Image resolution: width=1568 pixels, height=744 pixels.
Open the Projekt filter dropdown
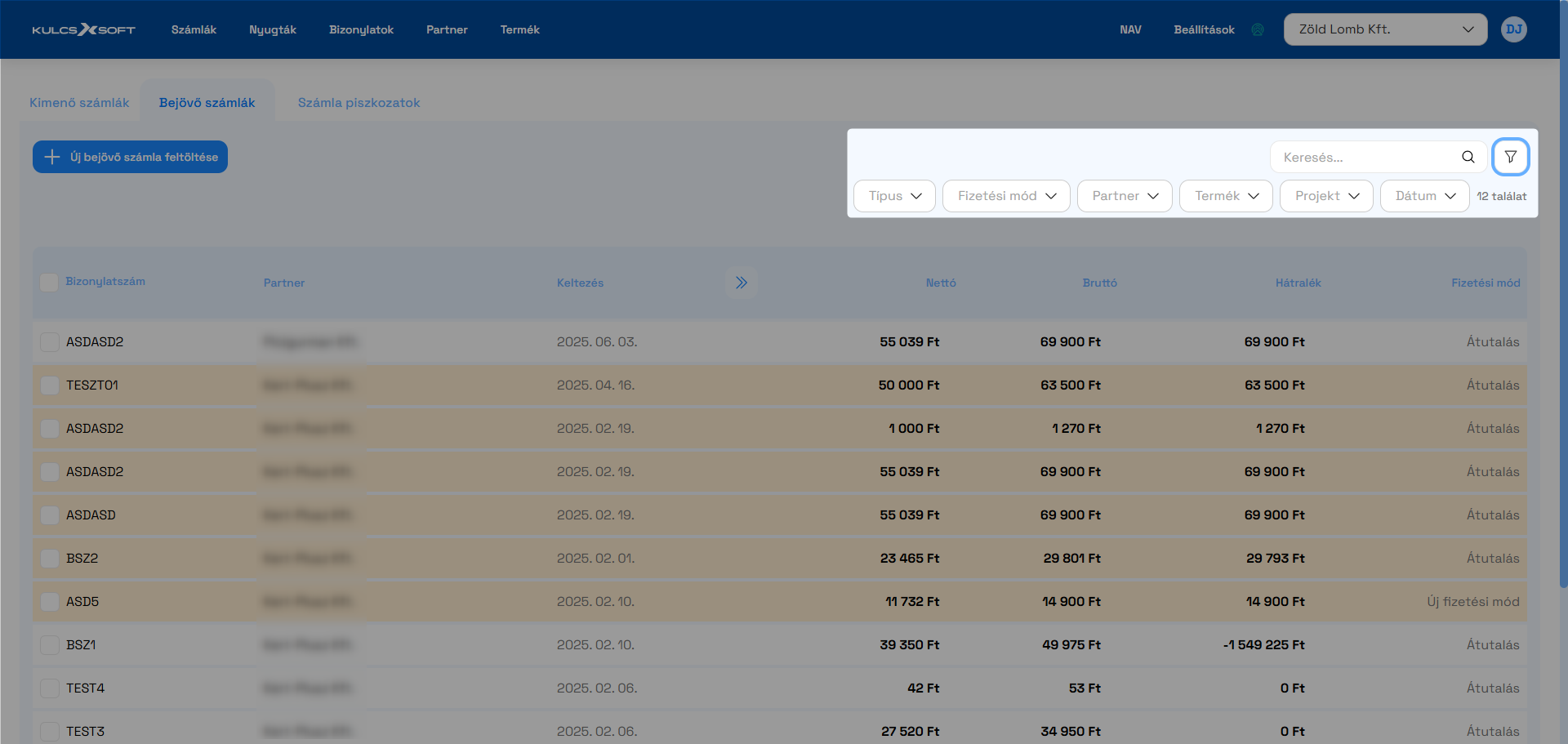1326,196
